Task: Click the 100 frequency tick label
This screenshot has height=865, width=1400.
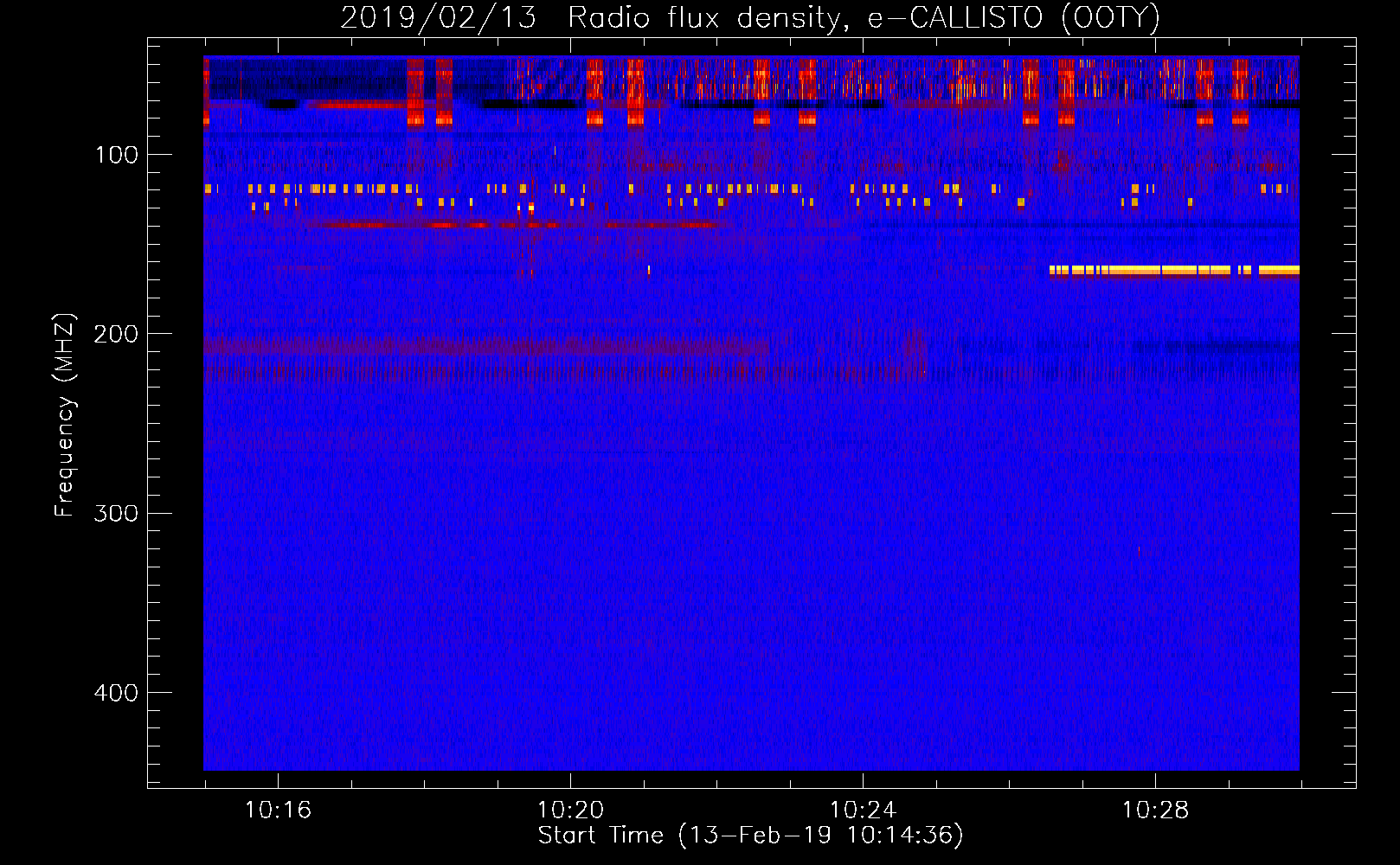Action: (117, 155)
